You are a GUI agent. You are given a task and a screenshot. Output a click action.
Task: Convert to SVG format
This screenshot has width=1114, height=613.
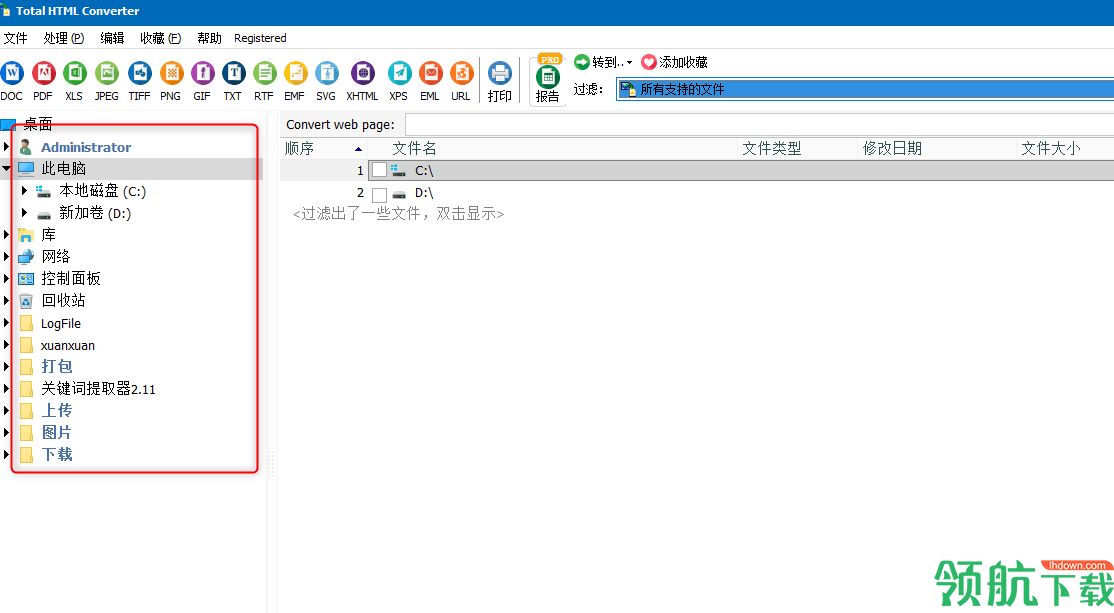(327, 73)
